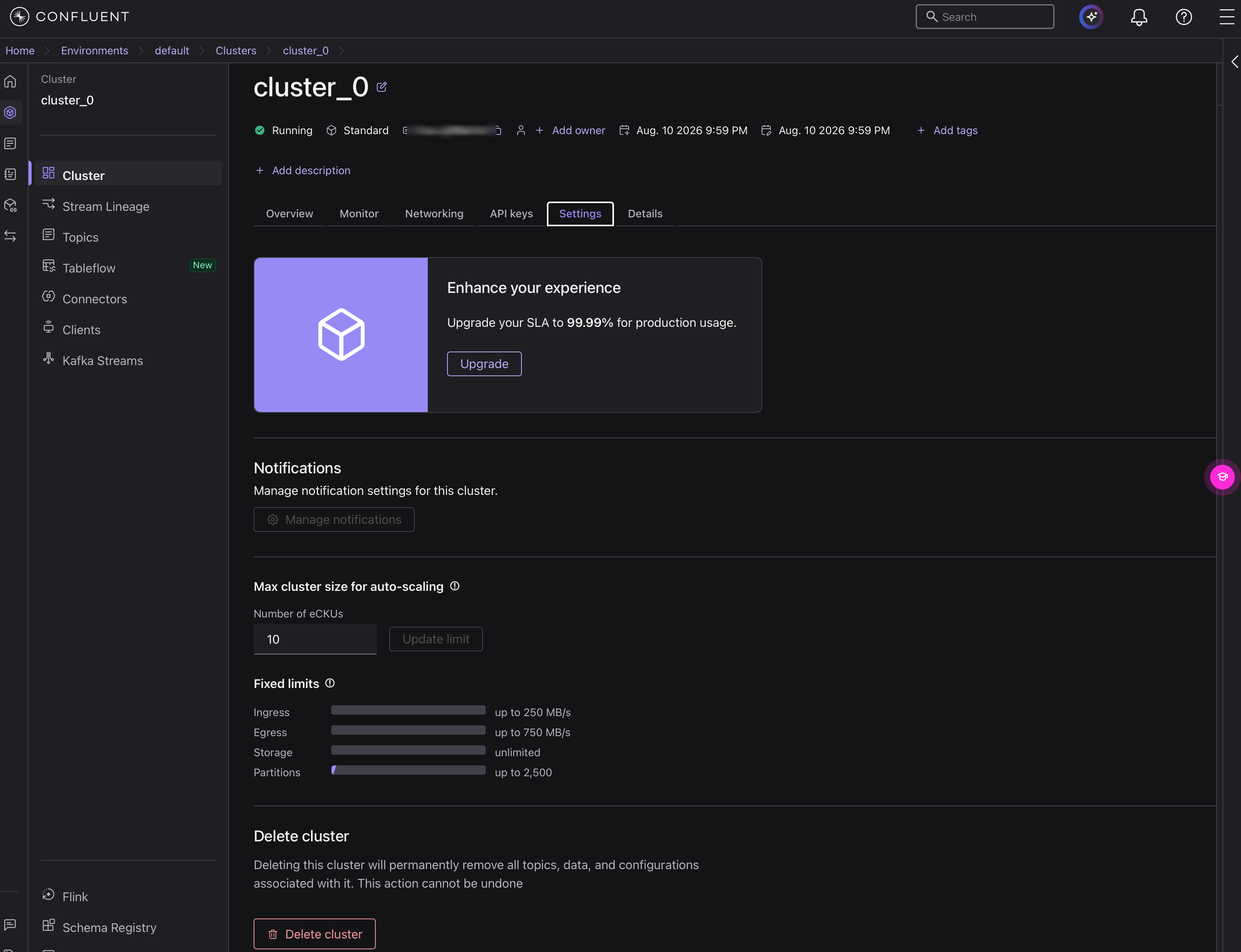Click the left rail two-way arrows icon
1241x952 pixels.
pyautogui.click(x=10, y=236)
